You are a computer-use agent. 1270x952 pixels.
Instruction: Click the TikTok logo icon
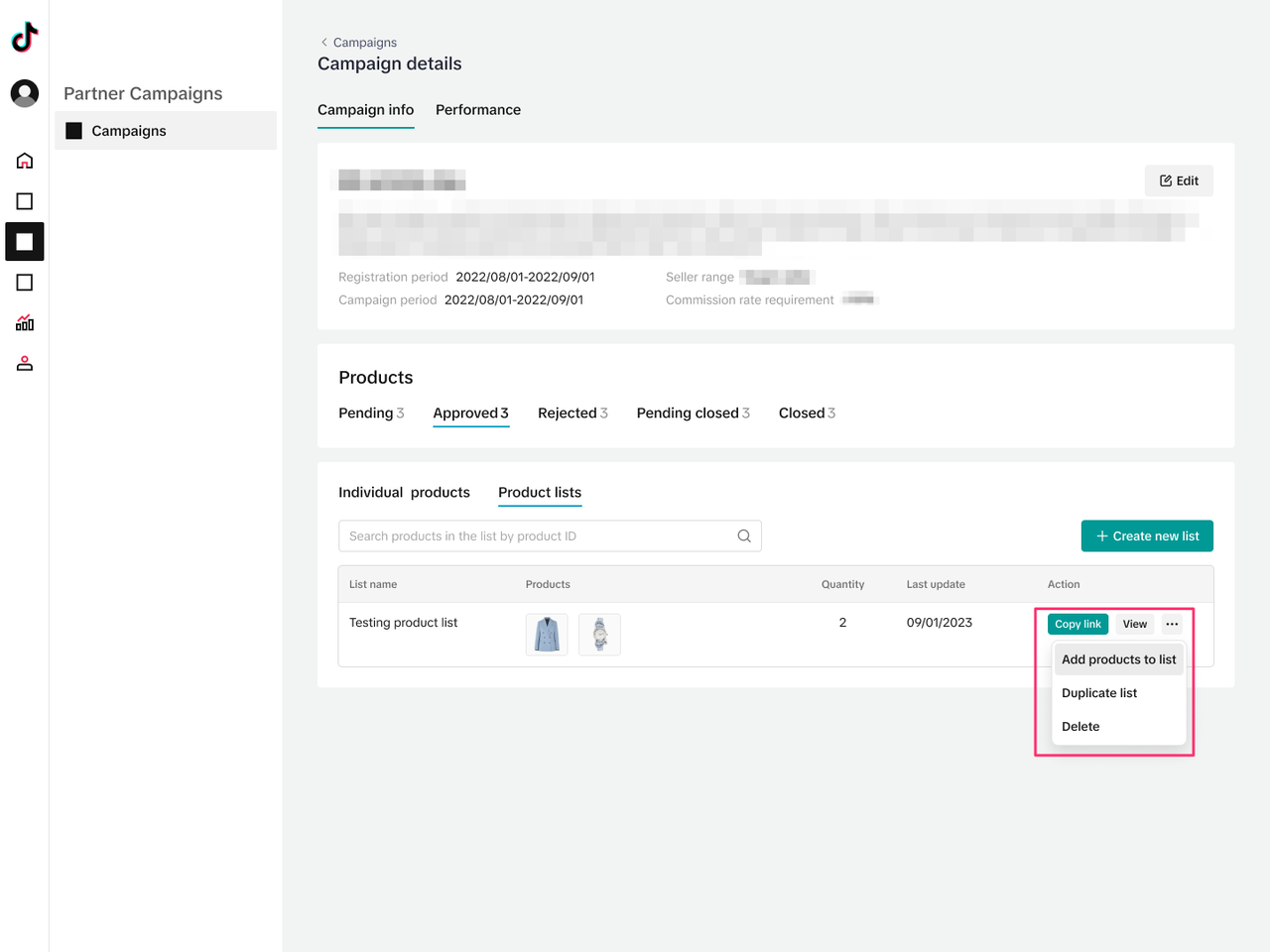25,38
